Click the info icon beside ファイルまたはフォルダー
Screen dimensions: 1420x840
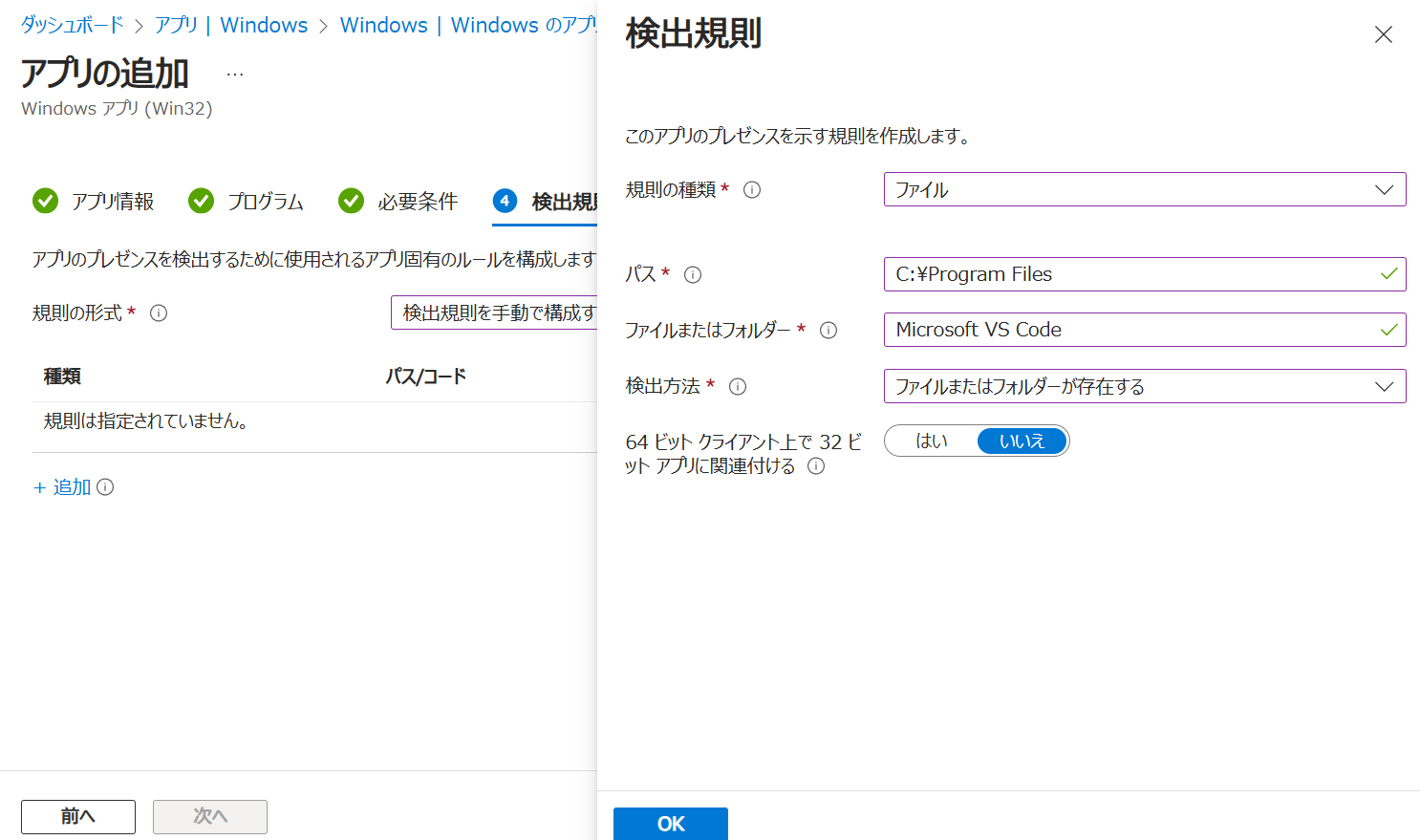pos(828,330)
